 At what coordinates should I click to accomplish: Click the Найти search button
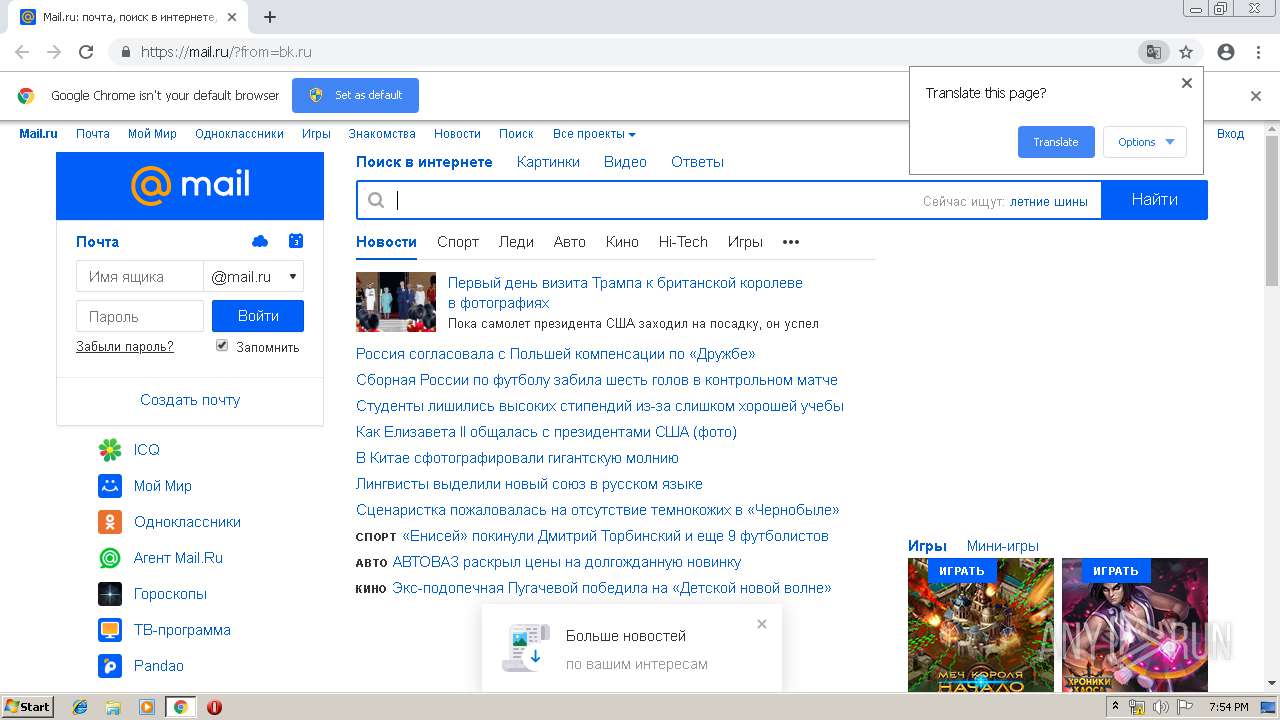click(1155, 200)
